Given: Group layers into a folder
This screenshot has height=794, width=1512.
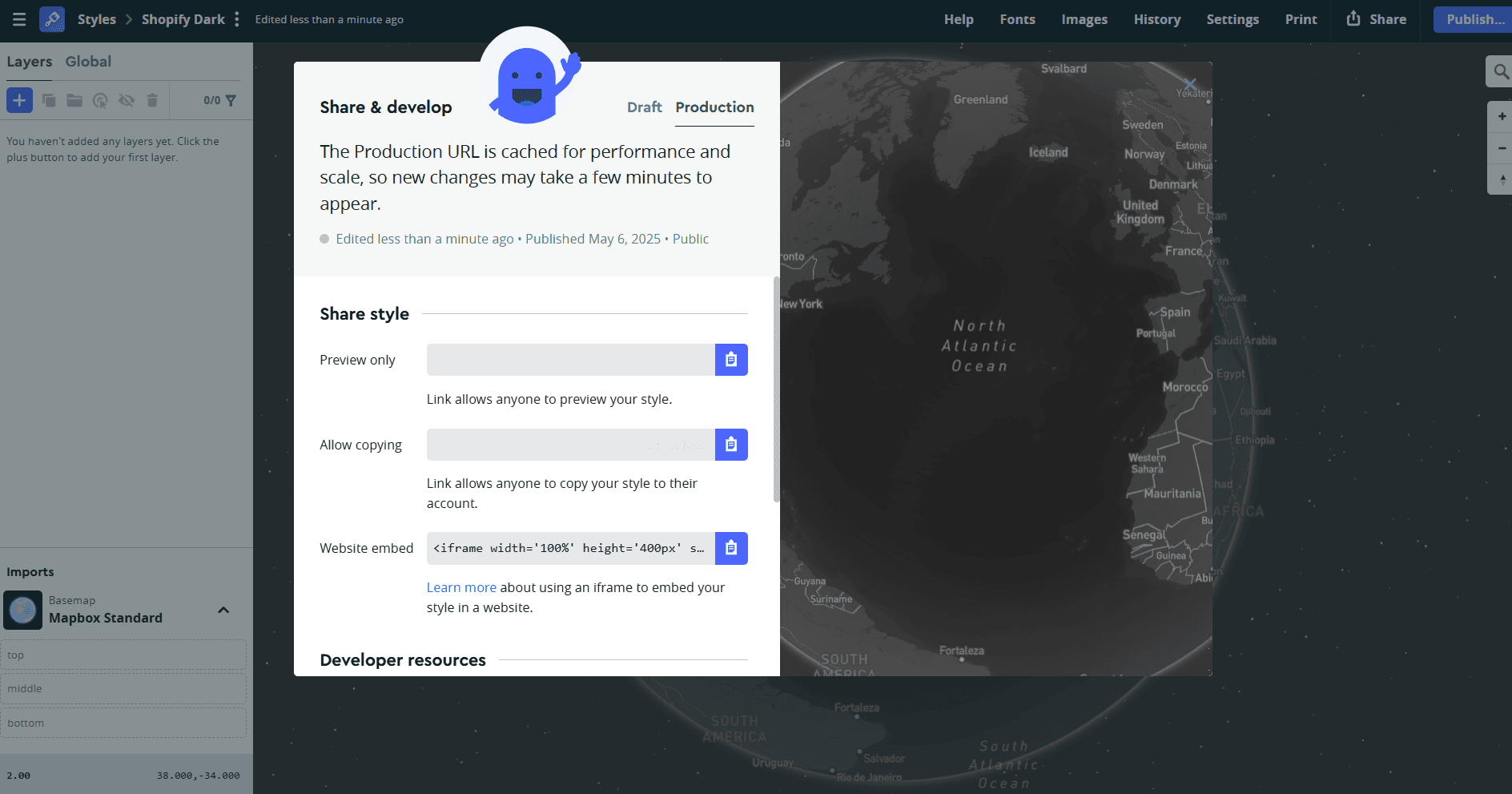Looking at the screenshot, I should pos(74,100).
